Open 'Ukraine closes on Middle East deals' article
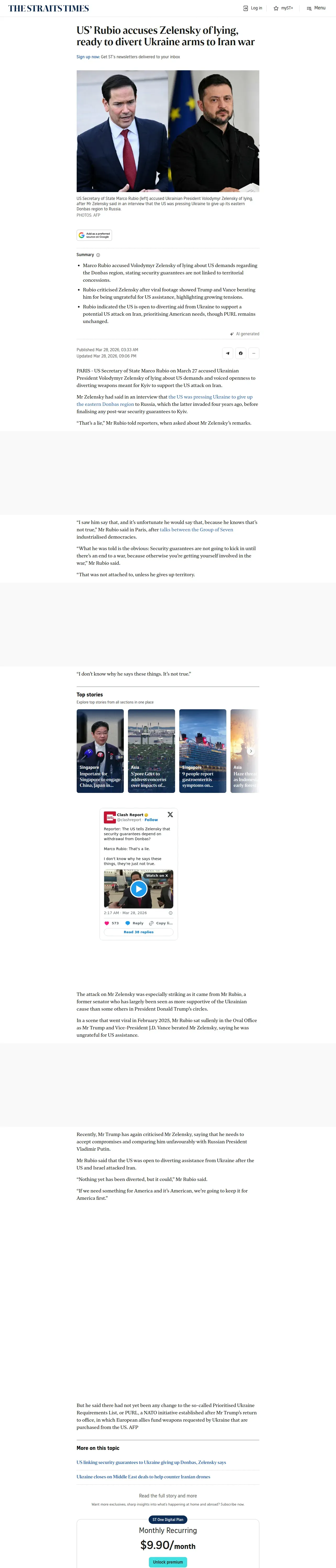The image size is (336, 1568). click(143, 1477)
